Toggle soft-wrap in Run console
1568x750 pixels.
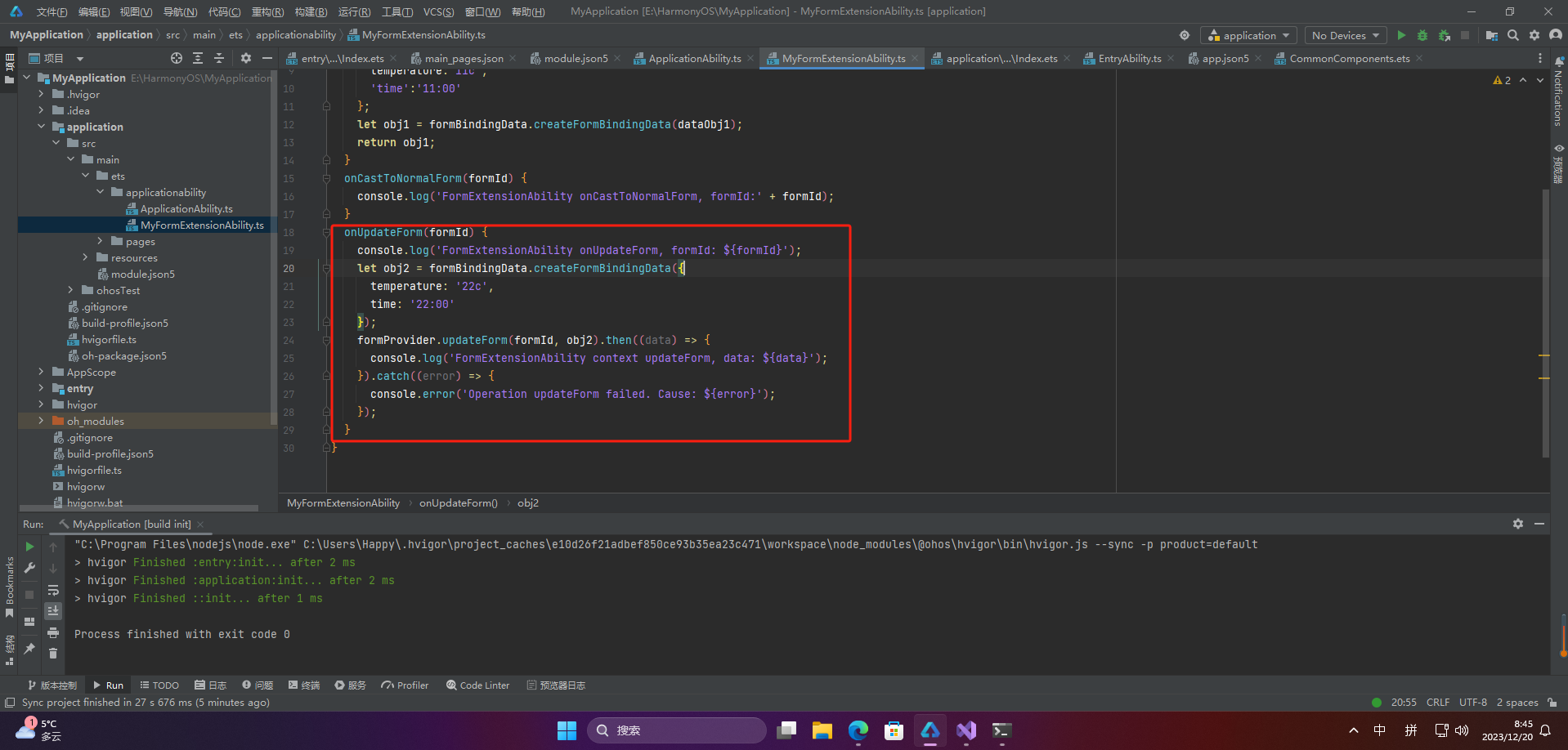(x=53, y=590)
